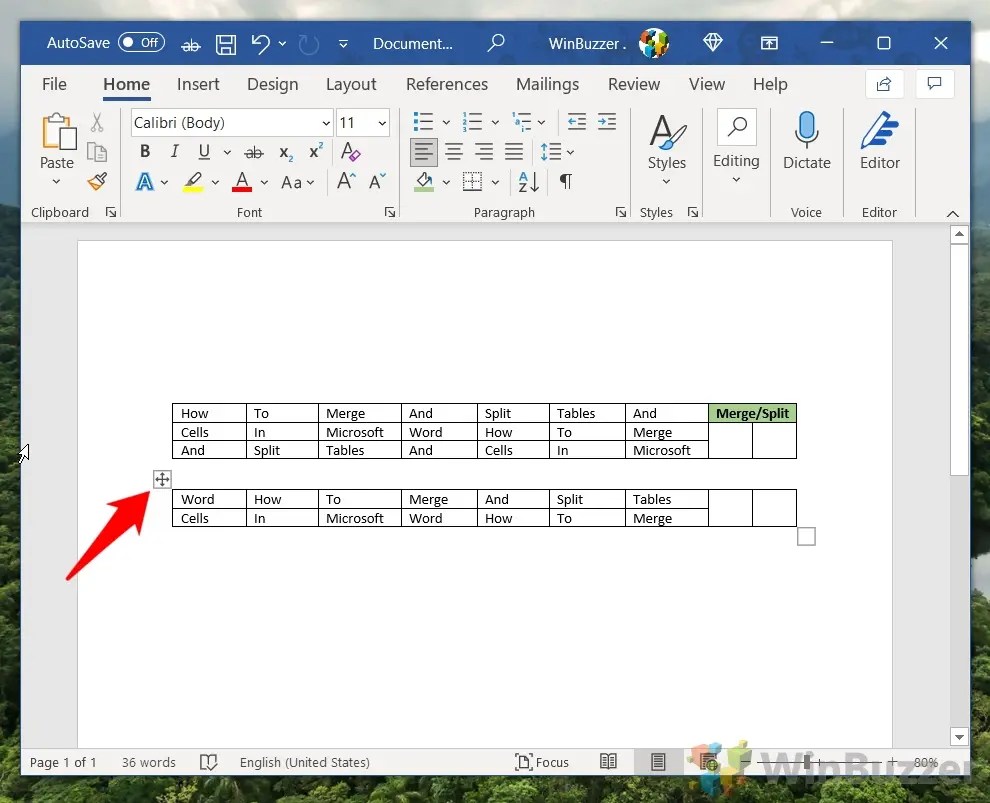Sort the selected text
Viewport: 990px width, 803px height.
tap(527, 182)
